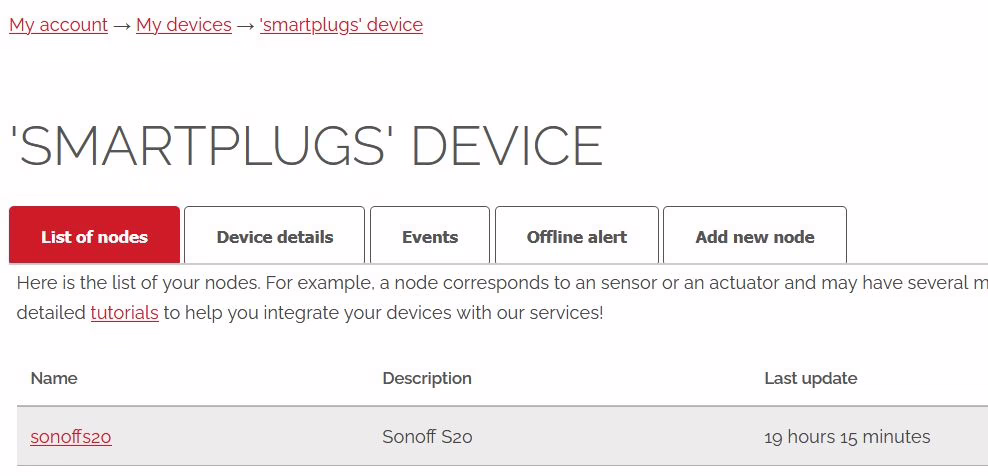Viewport: 988px width, 476px height.
Task: Open the My account breadcrumb link
Action: 58,25
